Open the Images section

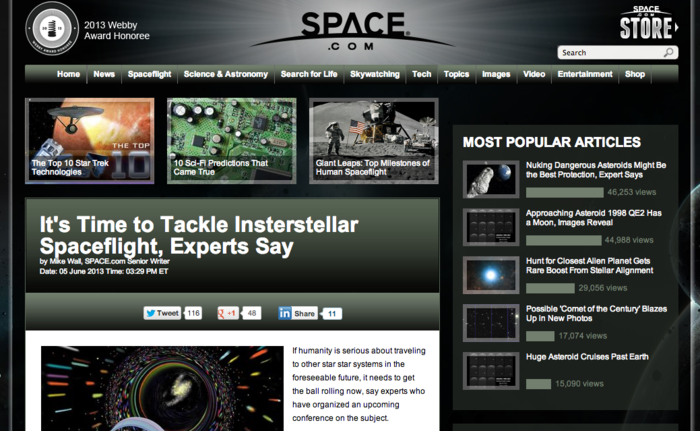pos(496,74)
